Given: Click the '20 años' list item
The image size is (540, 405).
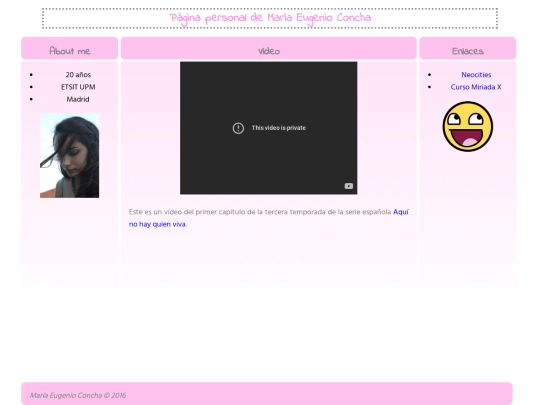Looking at the screenshot, I should [x=78, y=75].
